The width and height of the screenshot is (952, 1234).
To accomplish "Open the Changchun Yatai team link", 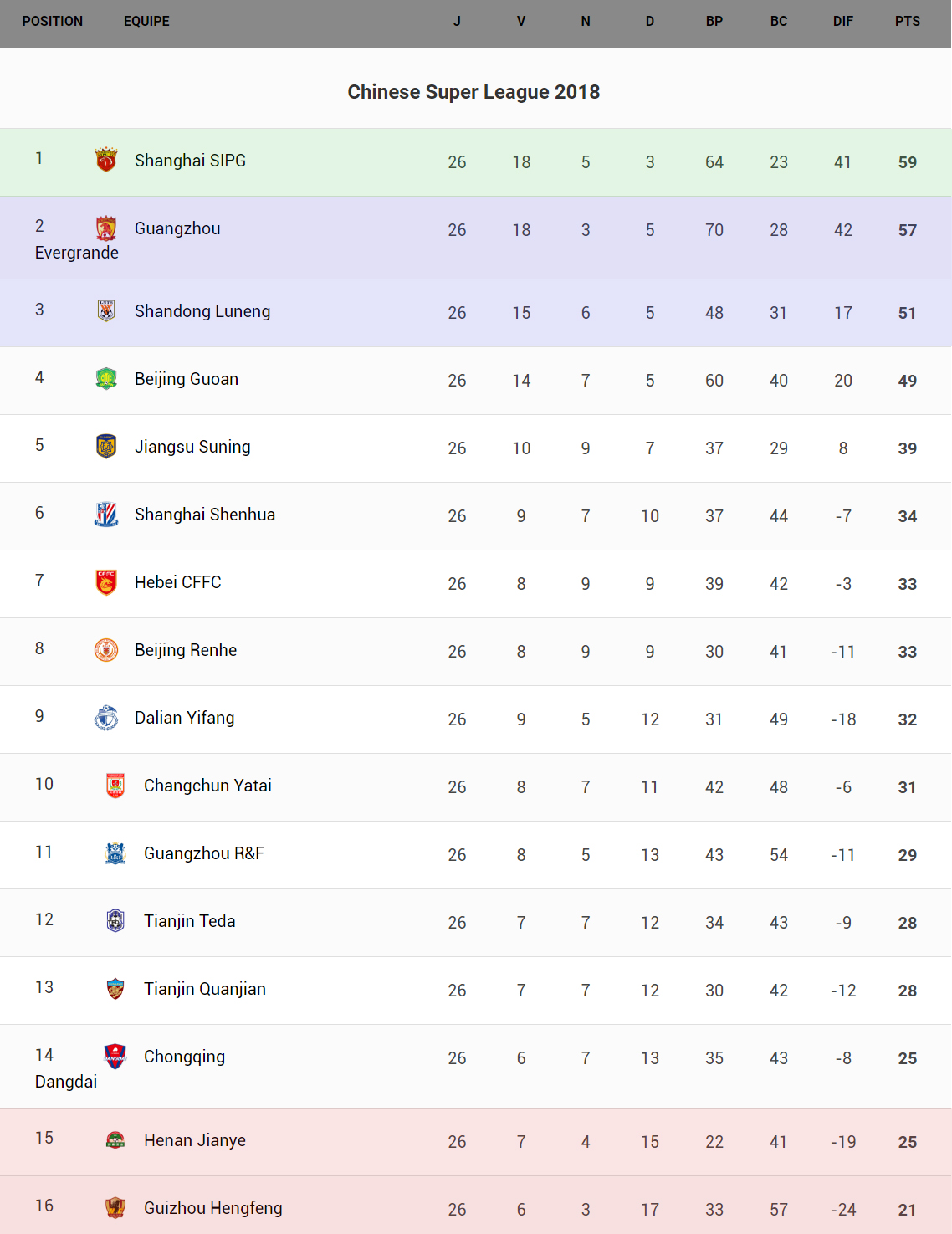I will coord(207,786).
